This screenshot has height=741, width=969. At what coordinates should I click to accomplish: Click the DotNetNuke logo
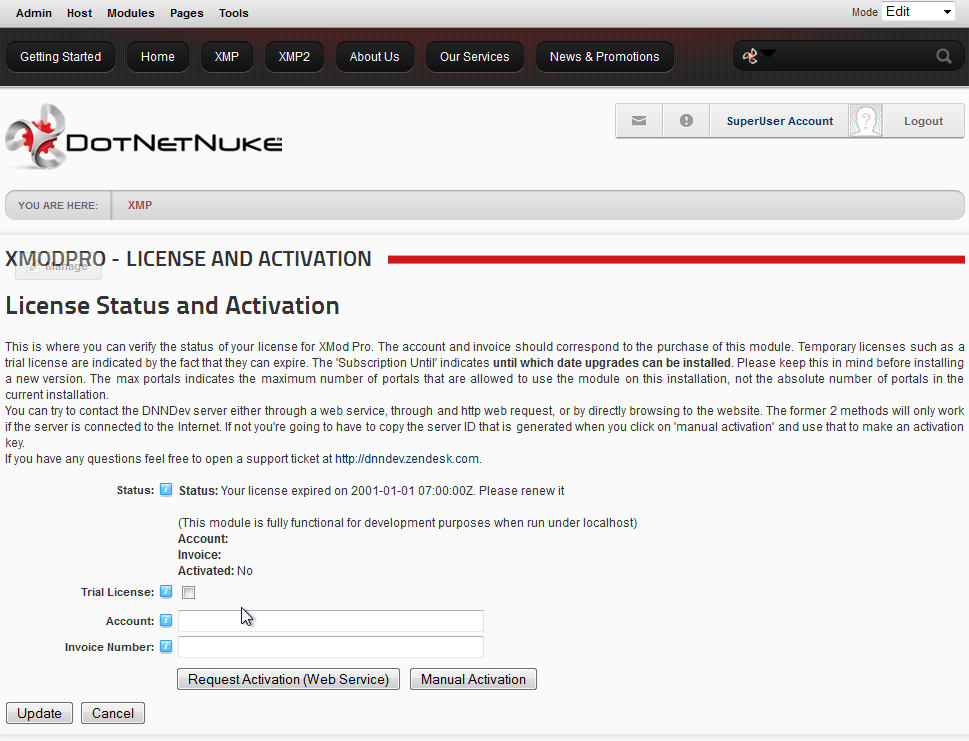(143, 137)
